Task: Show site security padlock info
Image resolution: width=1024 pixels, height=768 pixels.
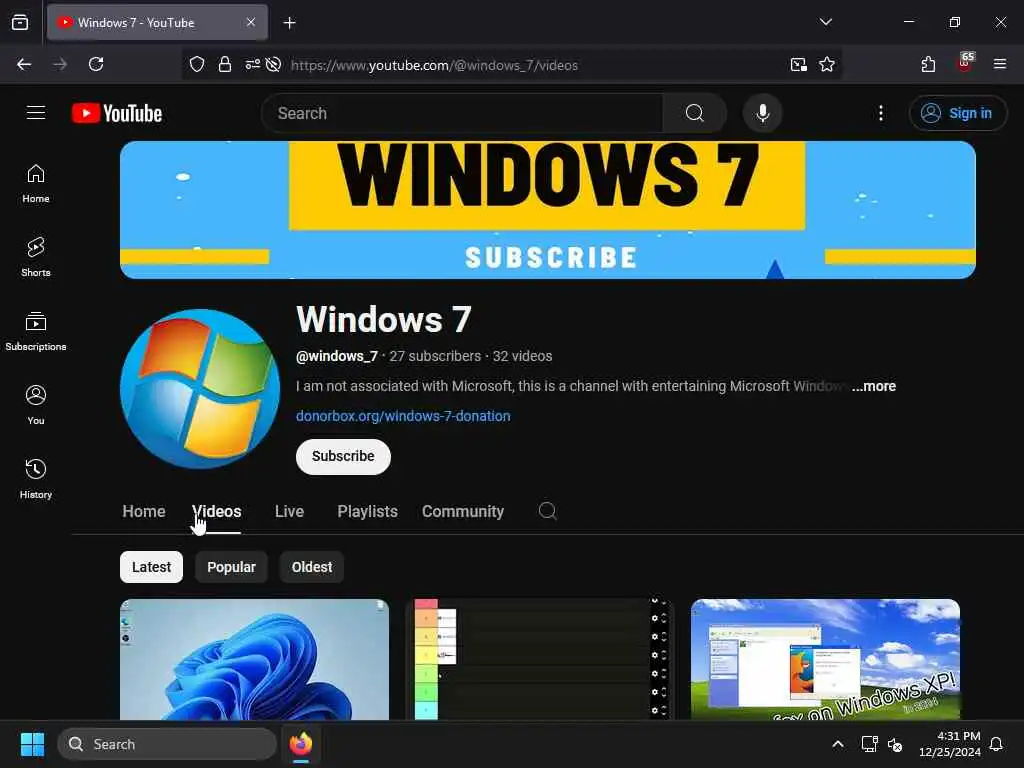Action: tap(225, 64)
